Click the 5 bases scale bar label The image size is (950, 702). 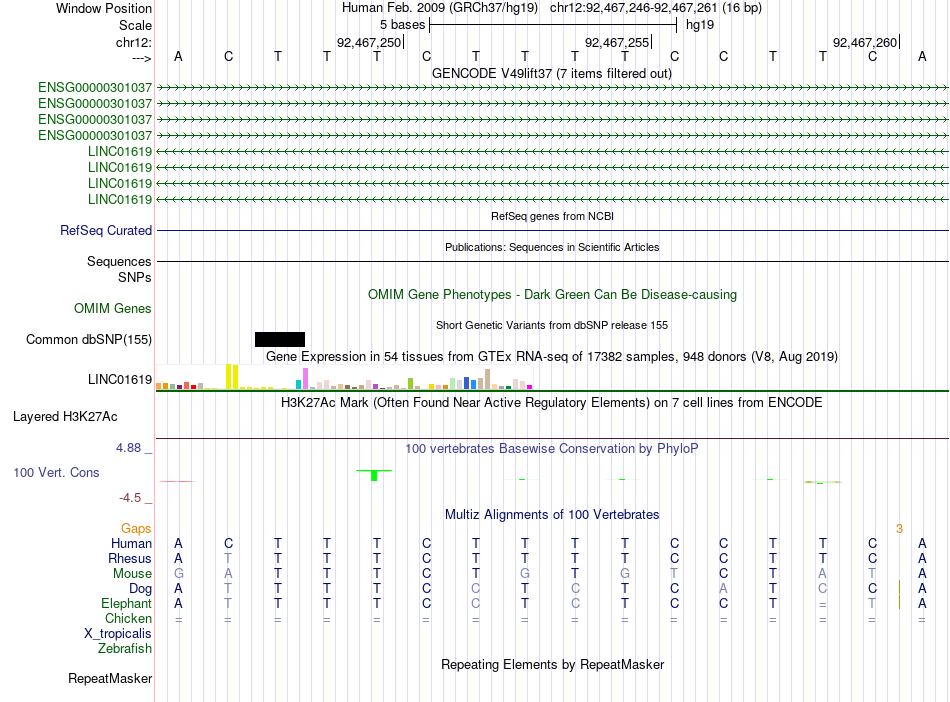tap(402, 25)
